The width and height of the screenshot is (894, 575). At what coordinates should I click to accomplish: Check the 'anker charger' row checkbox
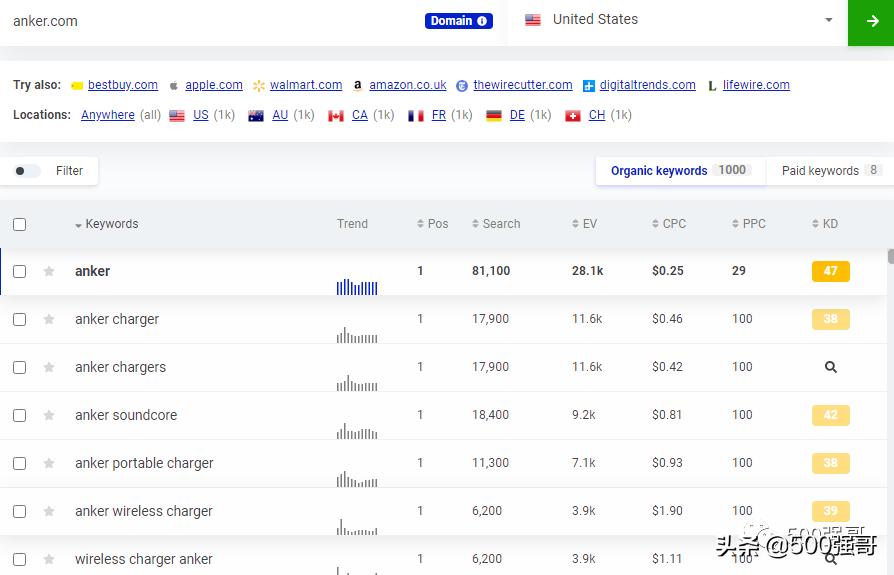tap(19, 319)
